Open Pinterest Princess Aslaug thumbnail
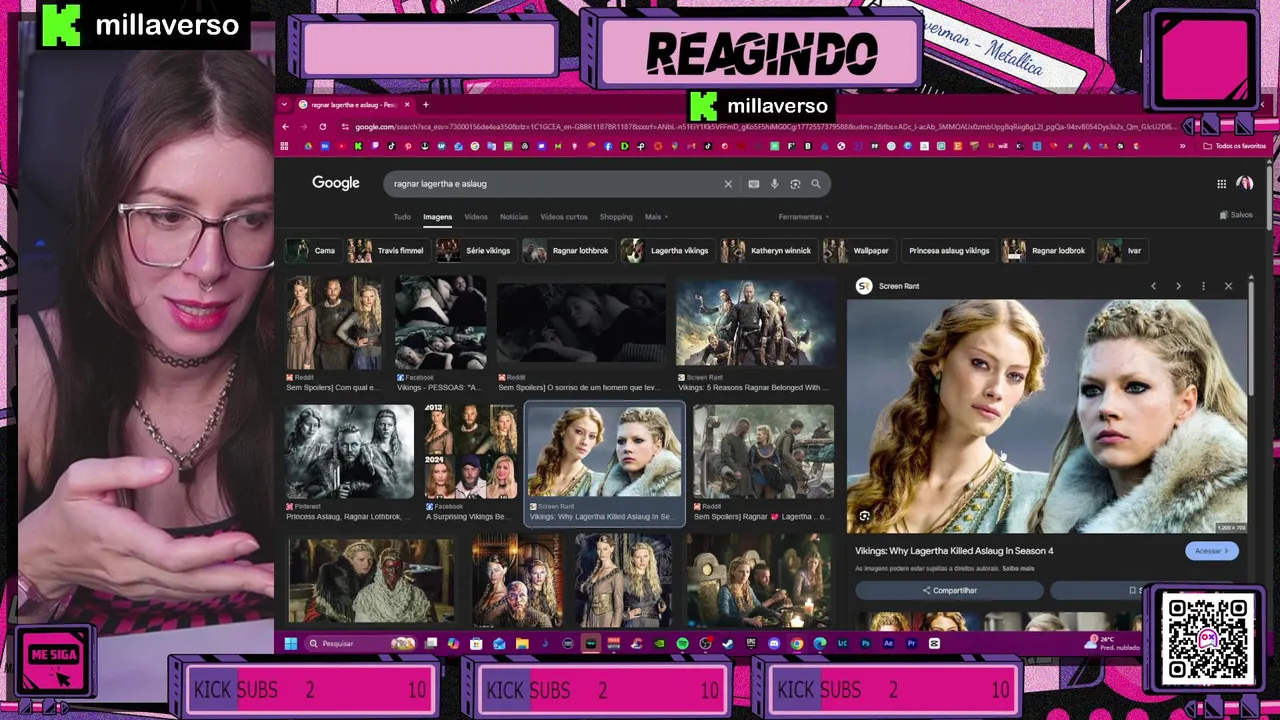Screen dimensions: 1280x720 click(x=348, y=452)
